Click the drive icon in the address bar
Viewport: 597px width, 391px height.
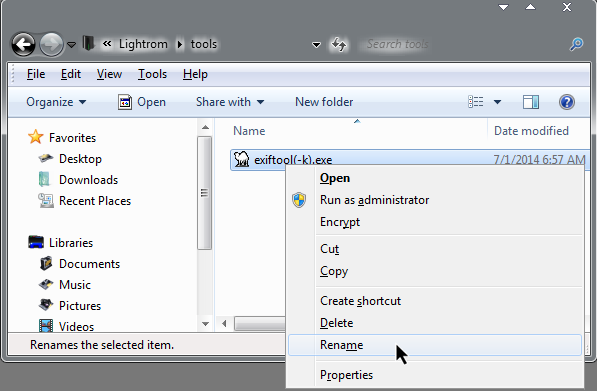click(x=88, y=43)
